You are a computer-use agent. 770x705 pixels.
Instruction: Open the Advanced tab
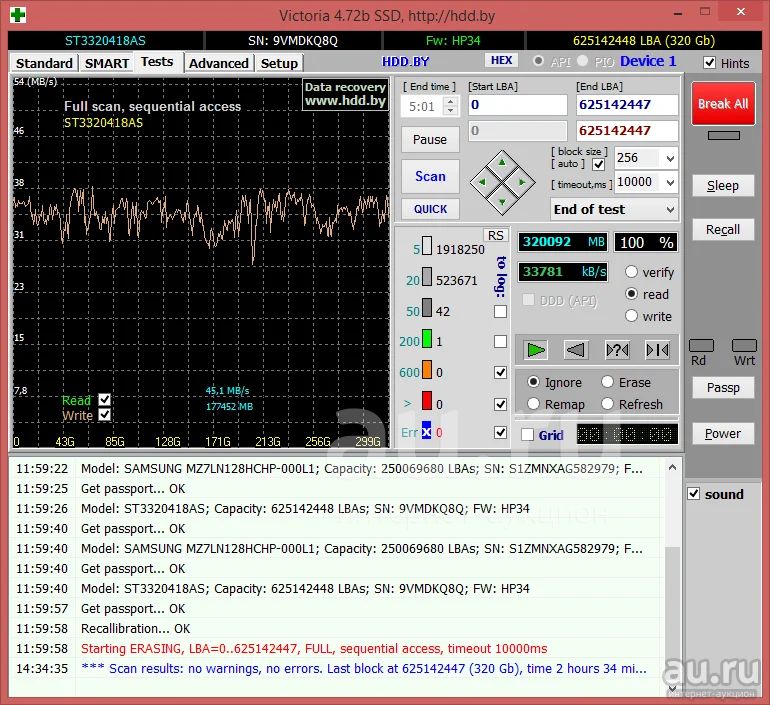point(218,63)
